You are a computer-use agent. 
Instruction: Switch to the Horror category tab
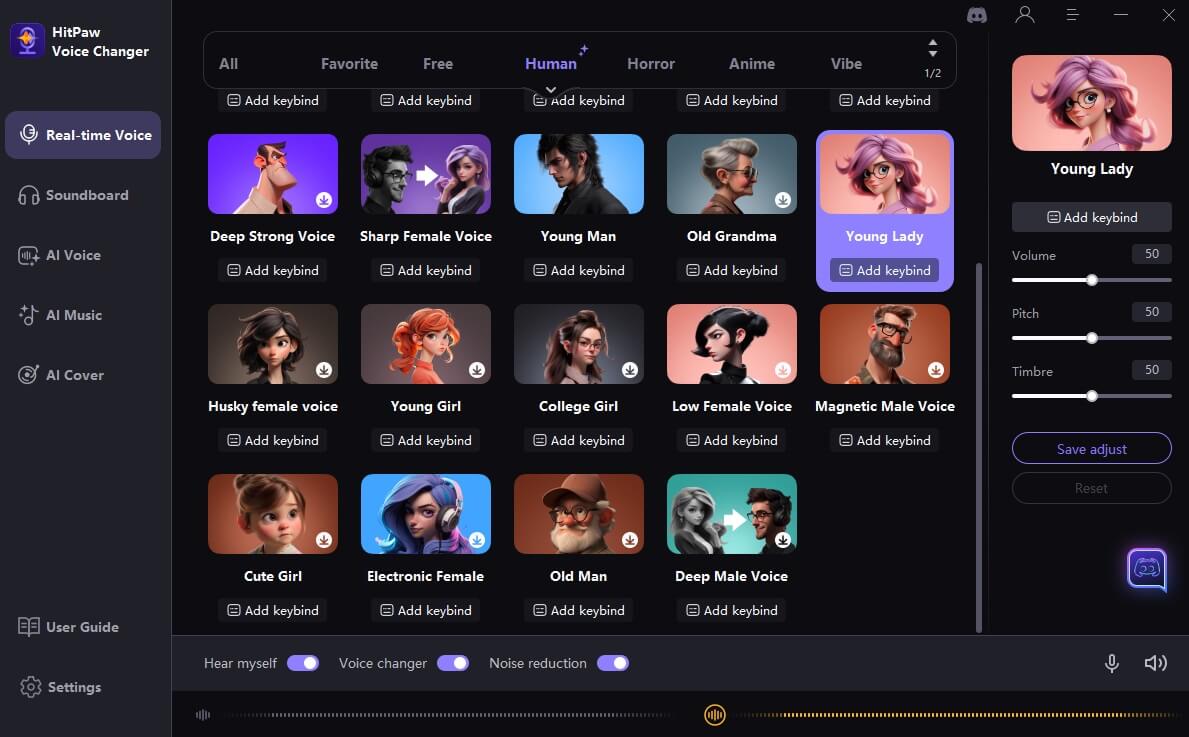[651, 63]
